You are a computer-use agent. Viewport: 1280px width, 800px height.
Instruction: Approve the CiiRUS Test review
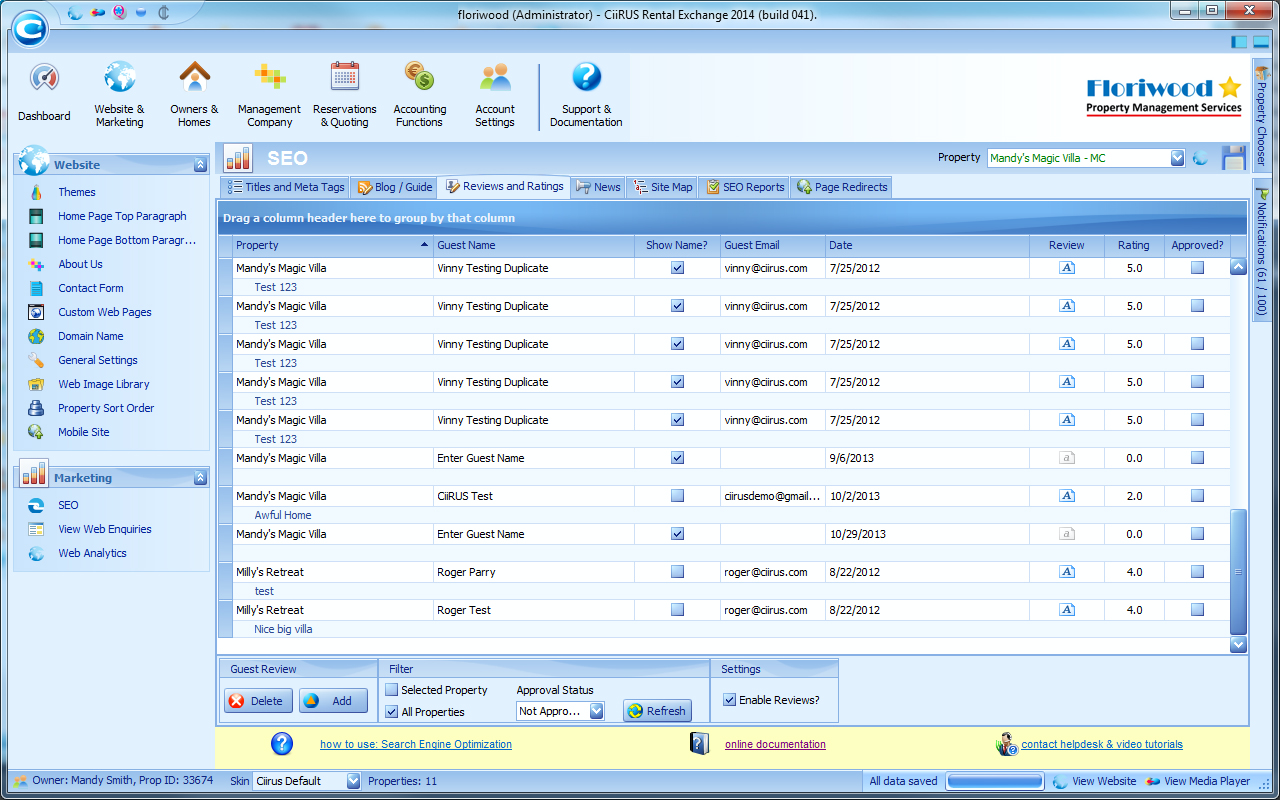click(1197, 496)
